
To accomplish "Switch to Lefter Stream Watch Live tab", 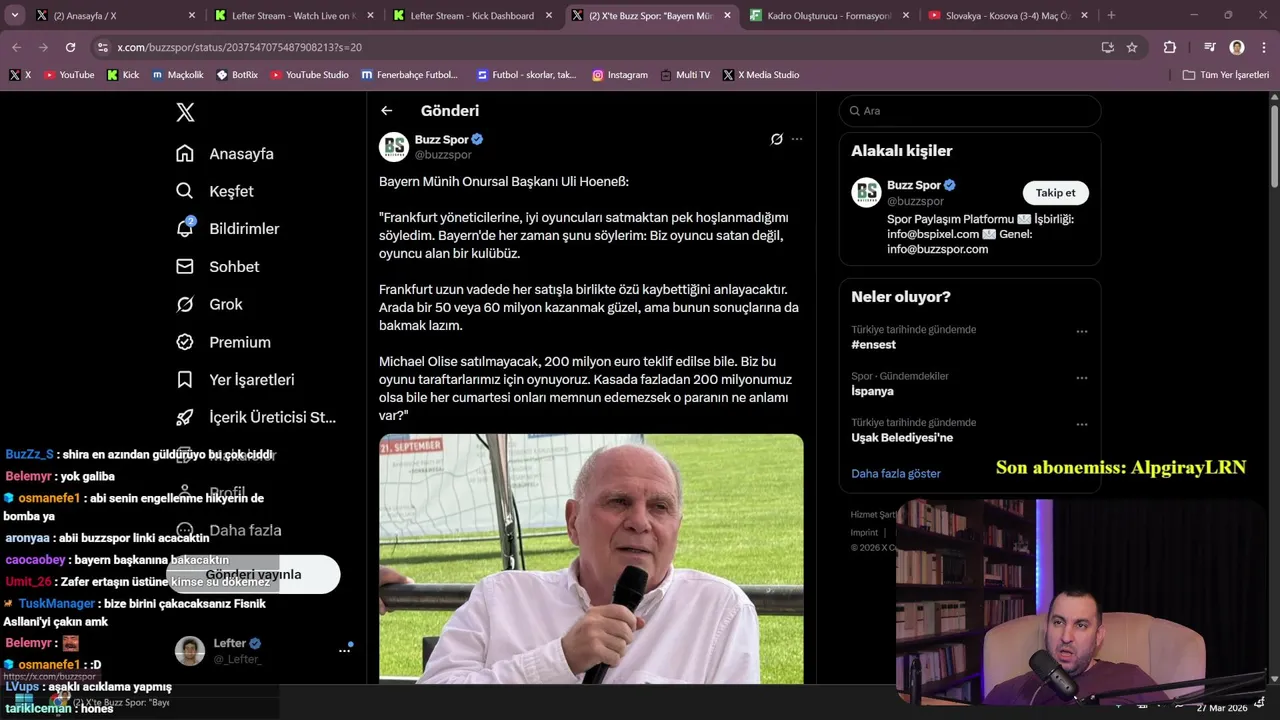I will coord(295,15).
